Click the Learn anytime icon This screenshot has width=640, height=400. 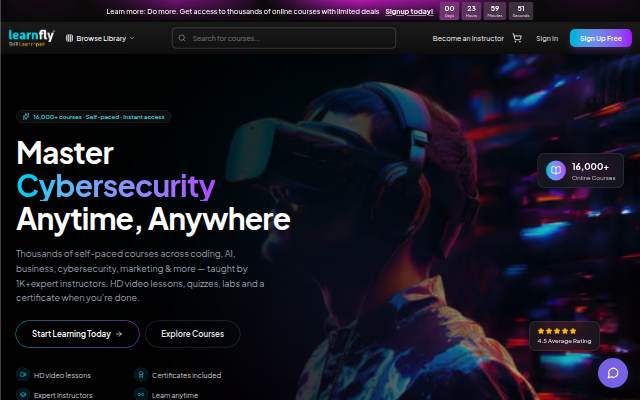click(141, 394)
